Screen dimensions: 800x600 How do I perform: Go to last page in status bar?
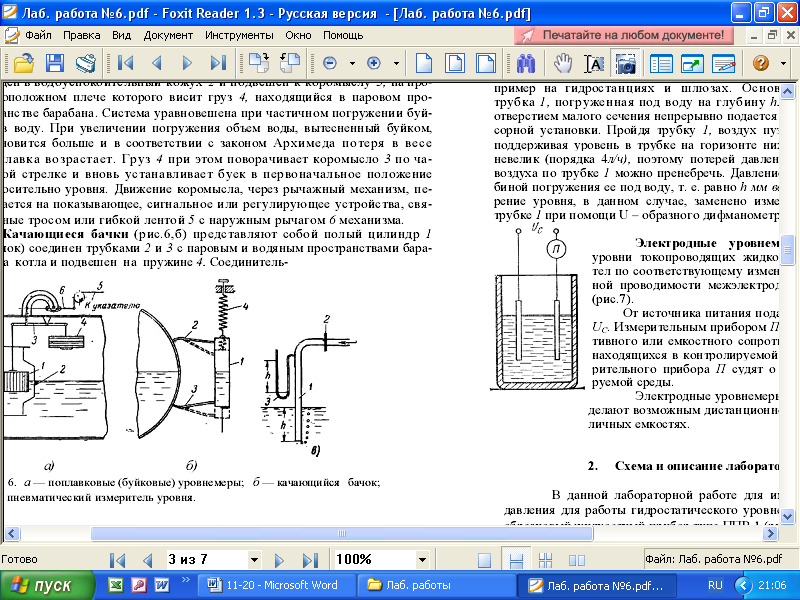[310, 560]
